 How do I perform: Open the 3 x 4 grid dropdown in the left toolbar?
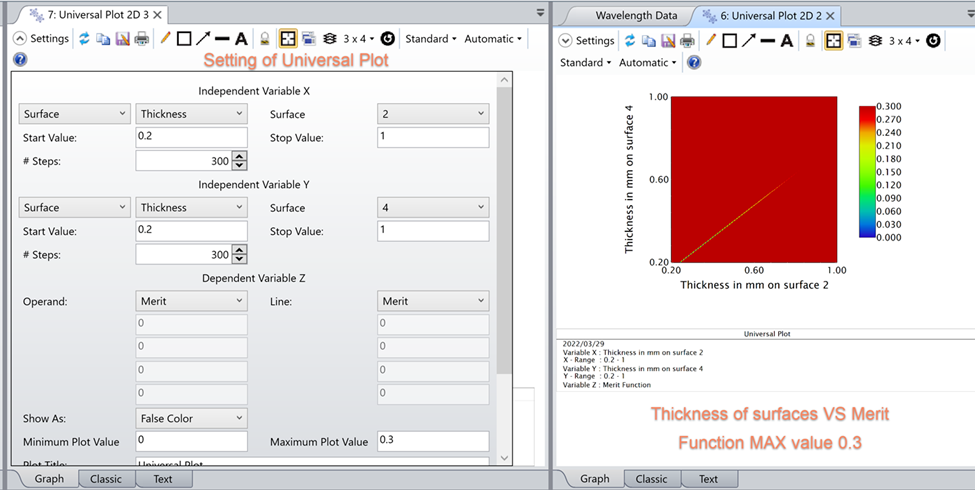359,39
